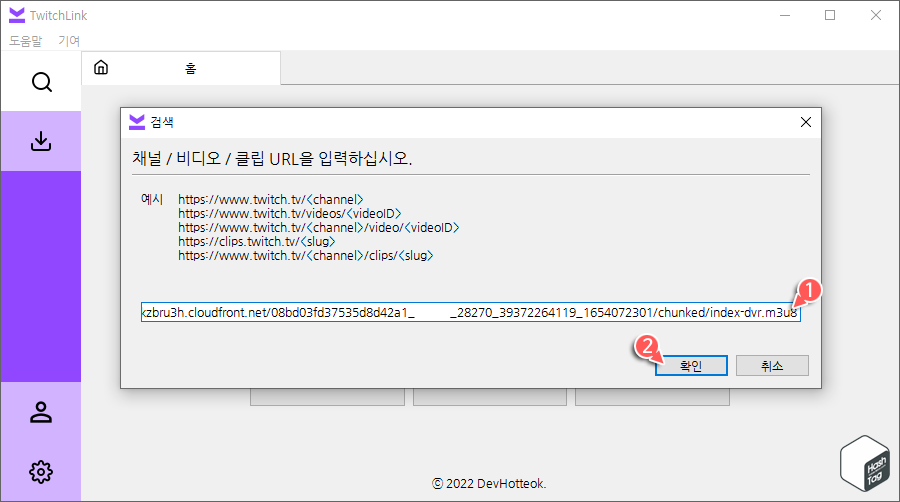Click the URL prompt heading text
This screenshot has width=900, height=502.
click(272, 158)
